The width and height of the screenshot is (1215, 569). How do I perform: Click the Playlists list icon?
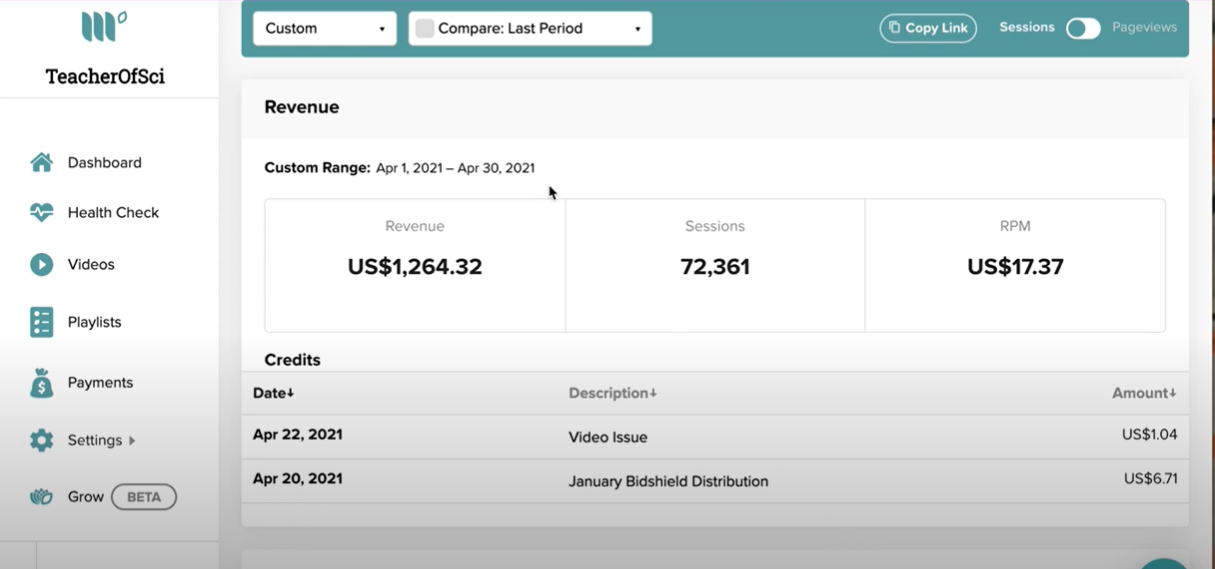tap(41, 322)
